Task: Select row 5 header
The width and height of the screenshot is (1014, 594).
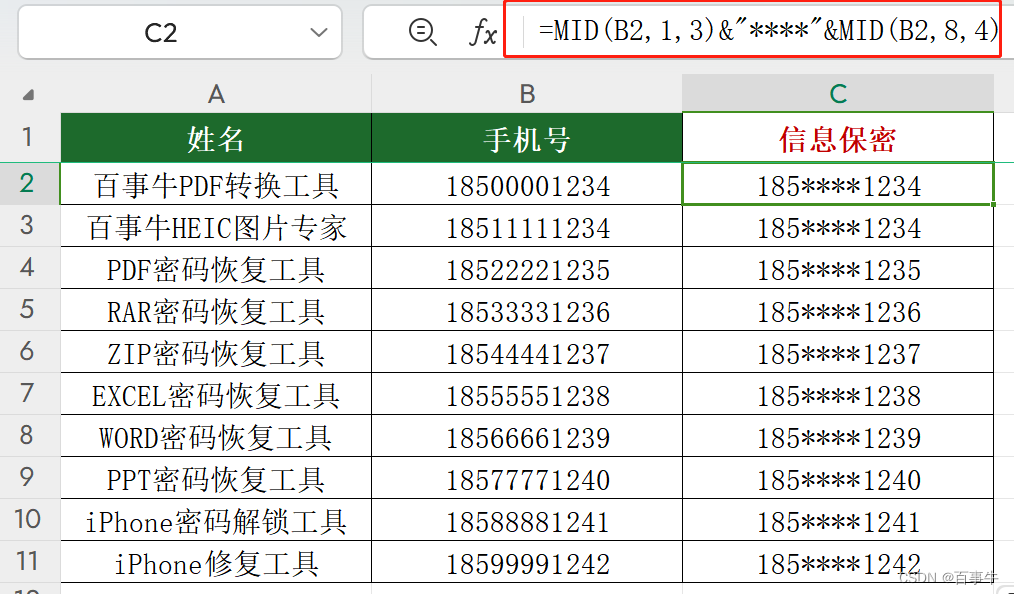Action: 30,310
